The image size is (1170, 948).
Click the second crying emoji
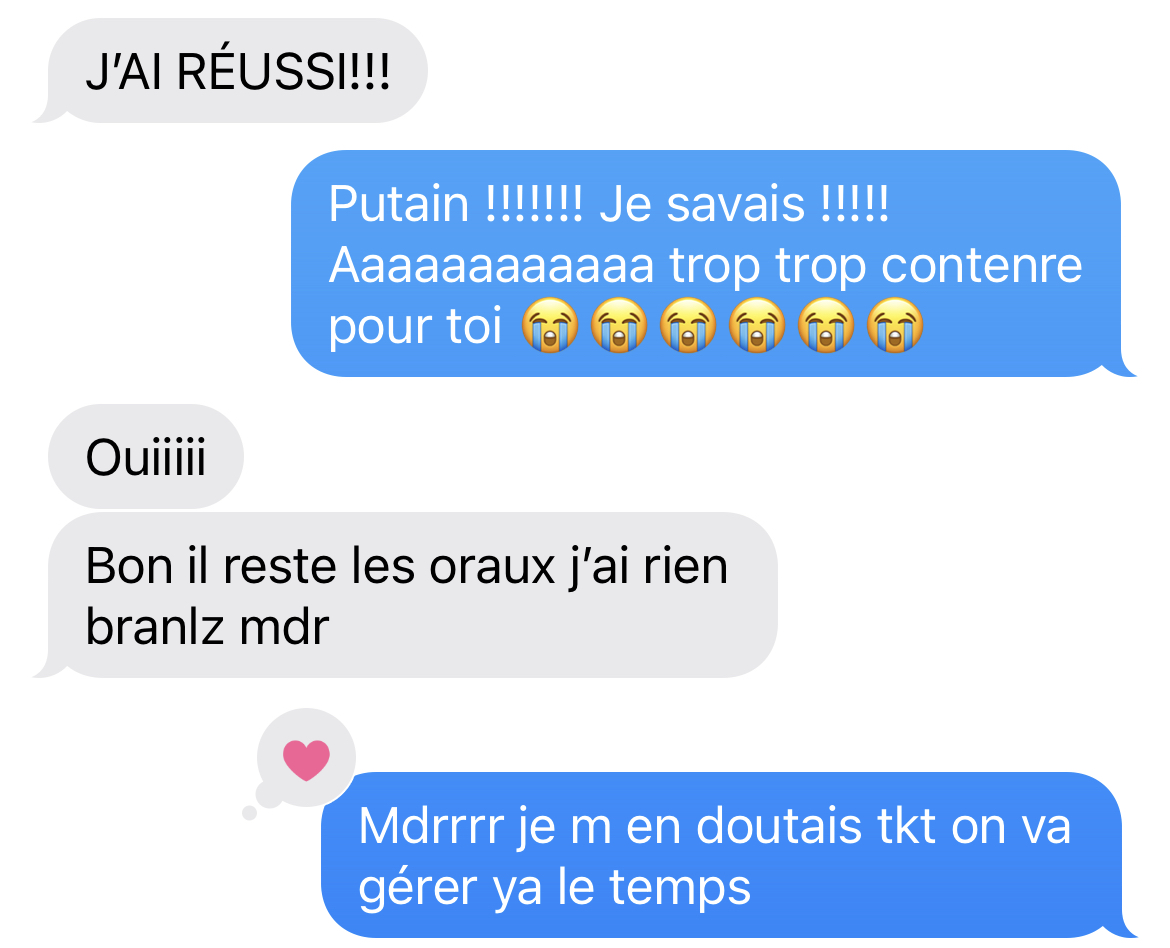tap(619, 325)
